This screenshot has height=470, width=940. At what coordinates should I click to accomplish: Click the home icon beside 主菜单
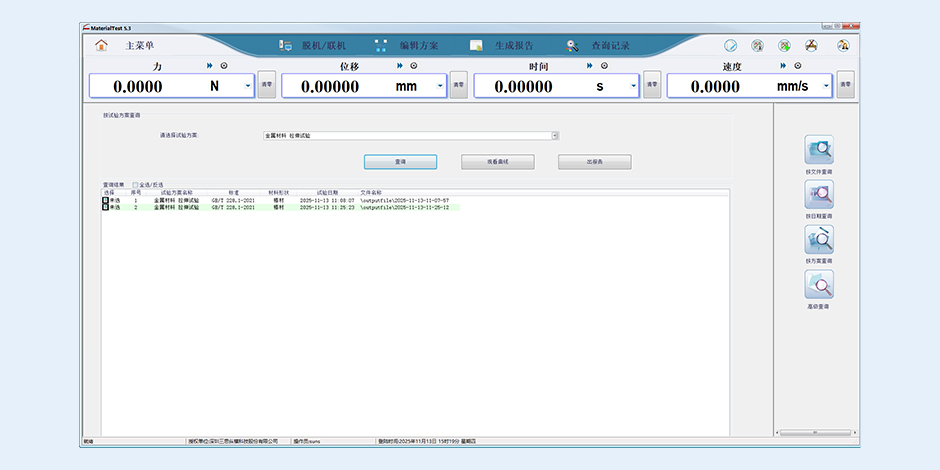(x=101, y=46)
